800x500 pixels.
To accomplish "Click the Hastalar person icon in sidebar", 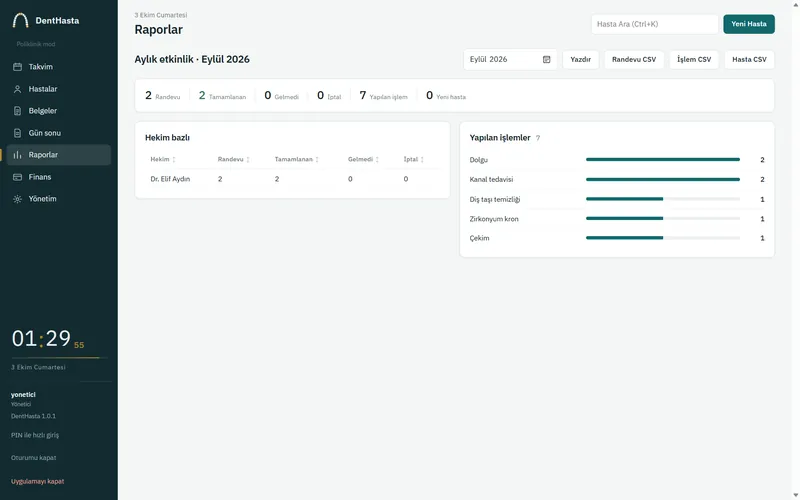I will 17,89.
